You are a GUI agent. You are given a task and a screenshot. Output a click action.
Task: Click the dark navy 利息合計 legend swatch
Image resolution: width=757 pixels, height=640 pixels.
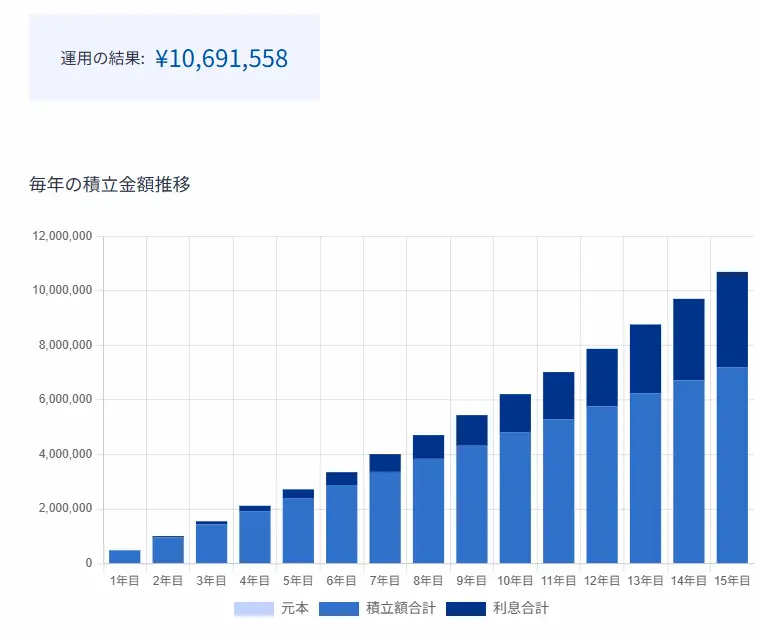(465, 608)
